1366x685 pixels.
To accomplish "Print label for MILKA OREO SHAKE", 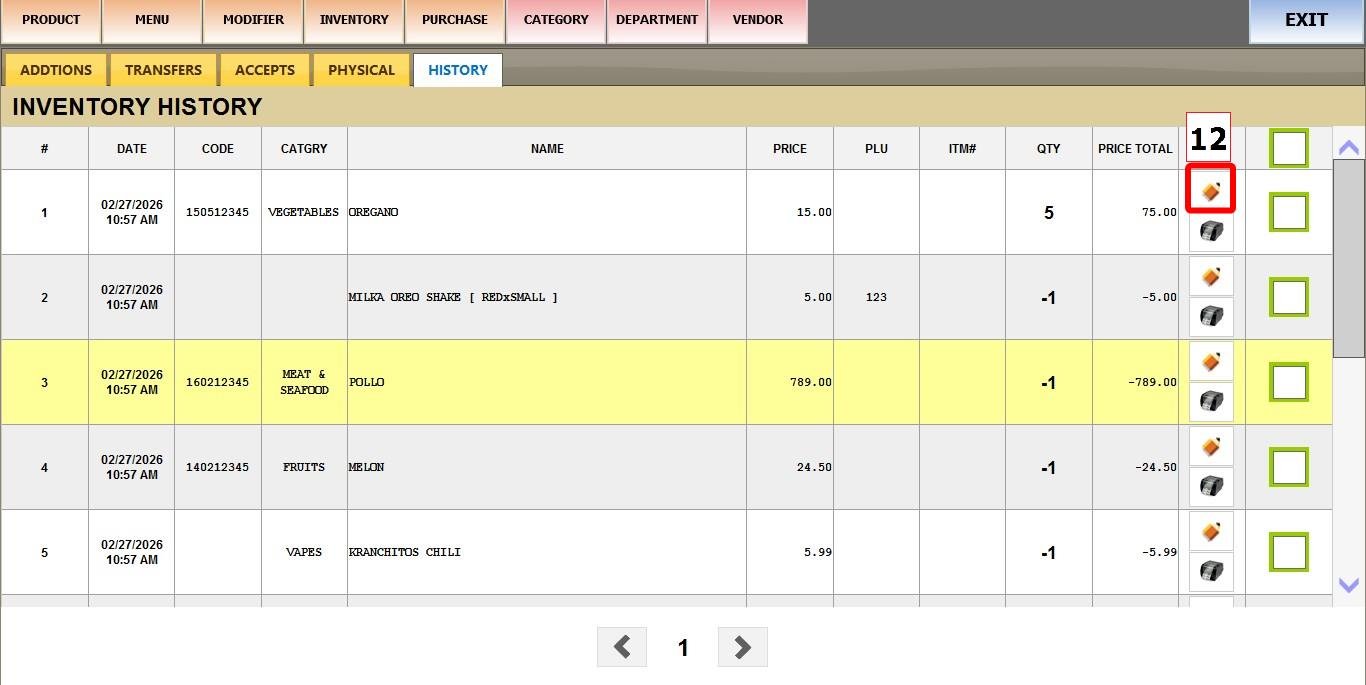I will pos(1210,317).
